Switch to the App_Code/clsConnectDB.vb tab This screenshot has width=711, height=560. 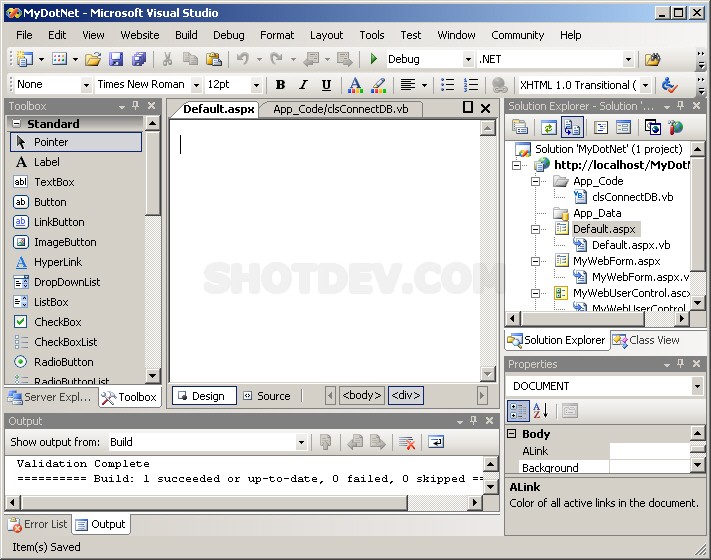(x=340, y=109)
